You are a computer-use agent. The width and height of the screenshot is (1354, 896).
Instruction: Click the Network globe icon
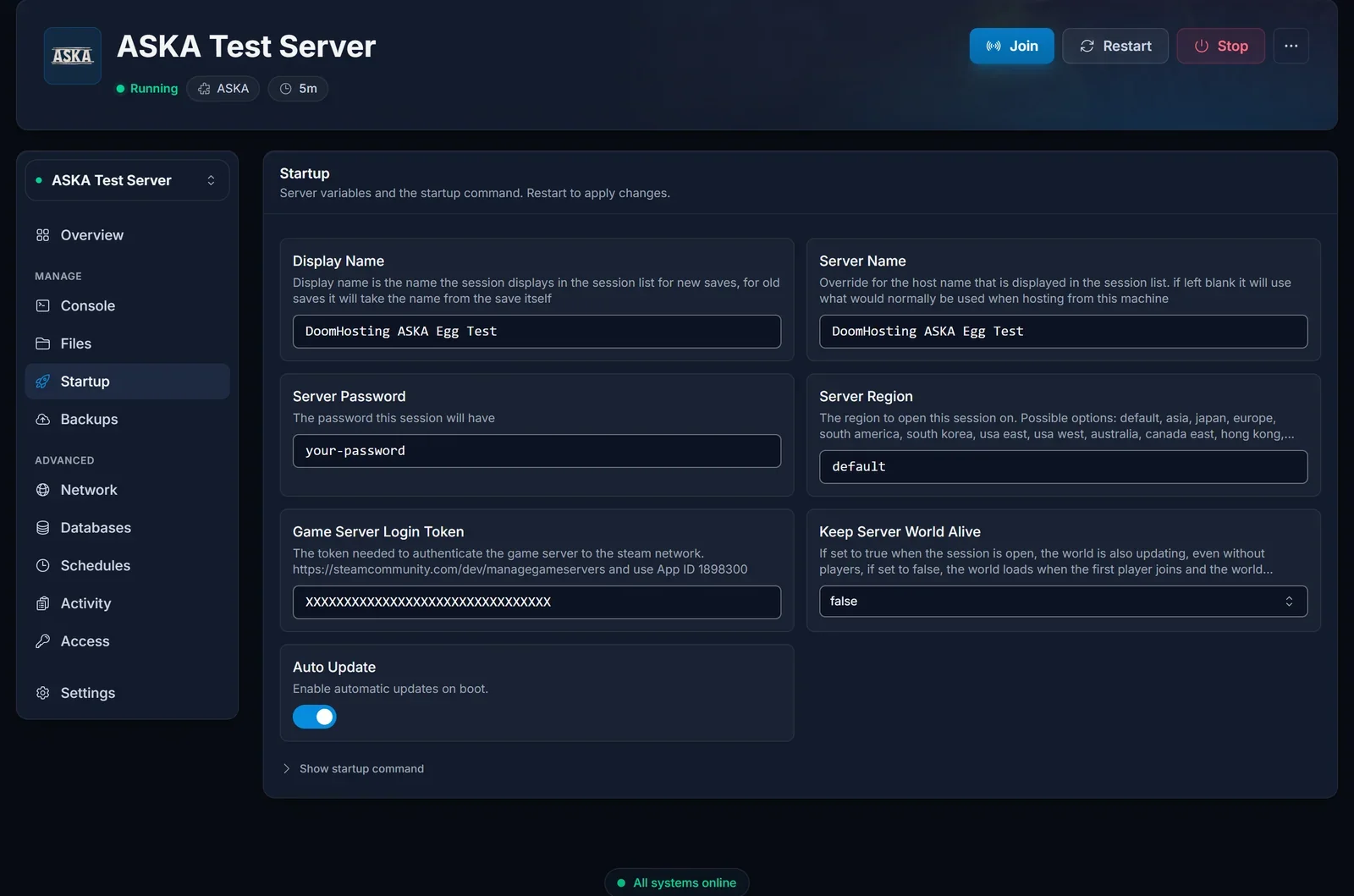[x=42, y=490]
